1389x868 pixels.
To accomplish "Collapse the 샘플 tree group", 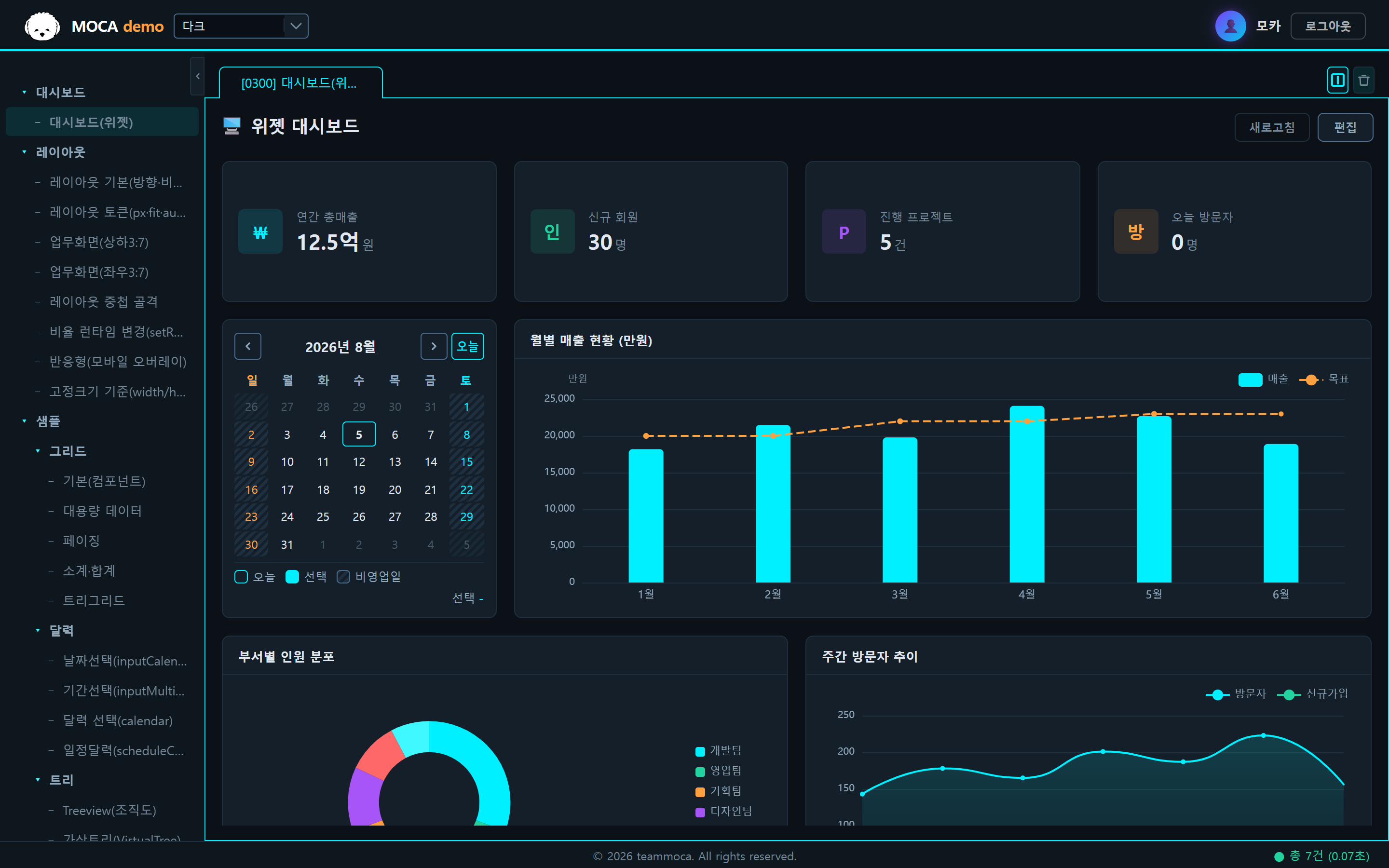I will pos(24,421).
